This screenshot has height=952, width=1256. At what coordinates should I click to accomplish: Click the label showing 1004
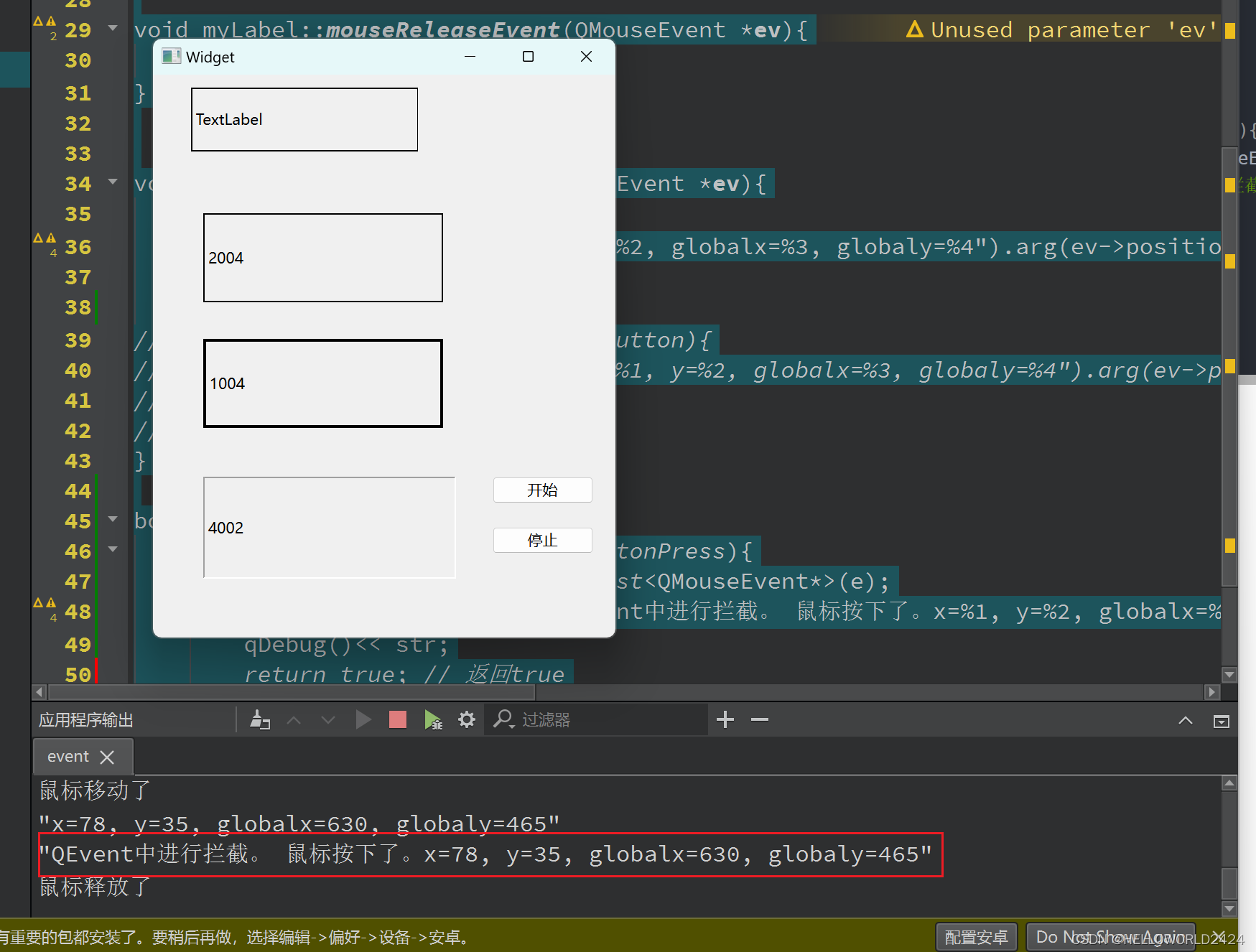pyautogui.click(x=323, y=383)
